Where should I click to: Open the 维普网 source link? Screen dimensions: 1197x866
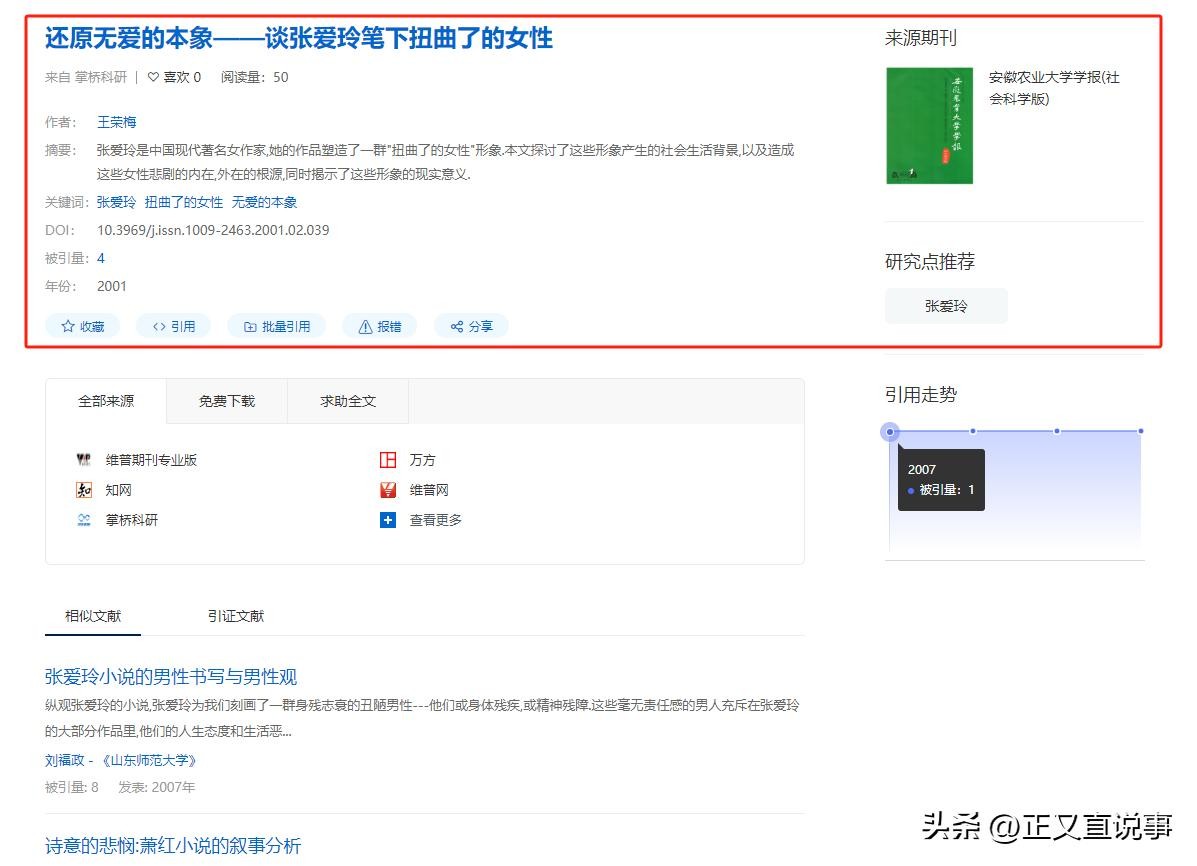(428, 490)
